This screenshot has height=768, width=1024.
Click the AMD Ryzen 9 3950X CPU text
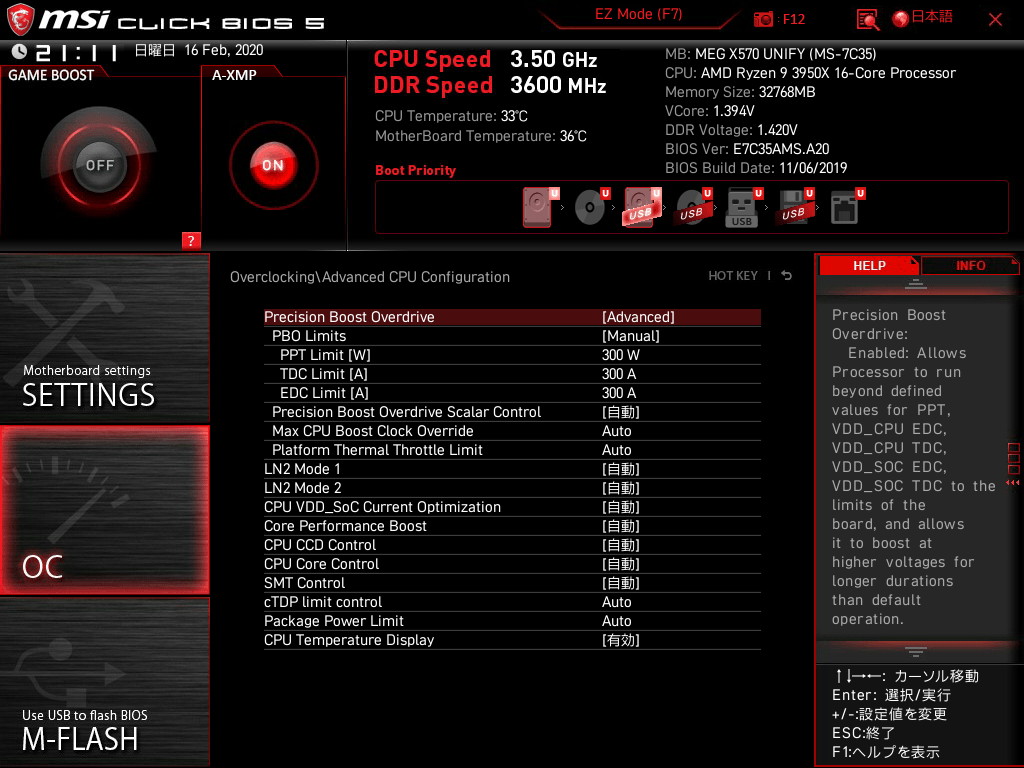810,73
